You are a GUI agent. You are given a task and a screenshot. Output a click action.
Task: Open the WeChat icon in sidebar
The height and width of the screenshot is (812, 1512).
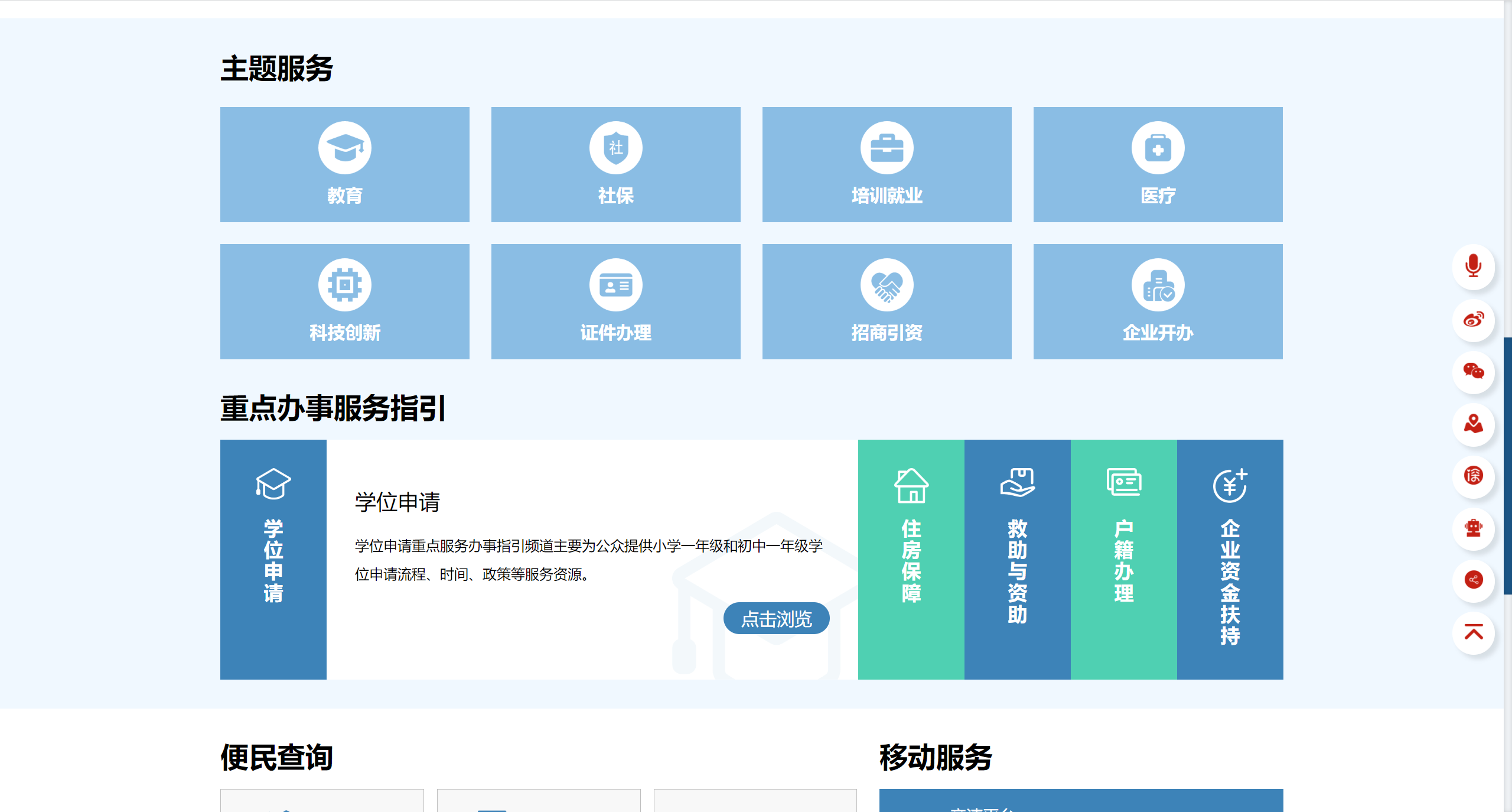click(x=1473, y=371)
